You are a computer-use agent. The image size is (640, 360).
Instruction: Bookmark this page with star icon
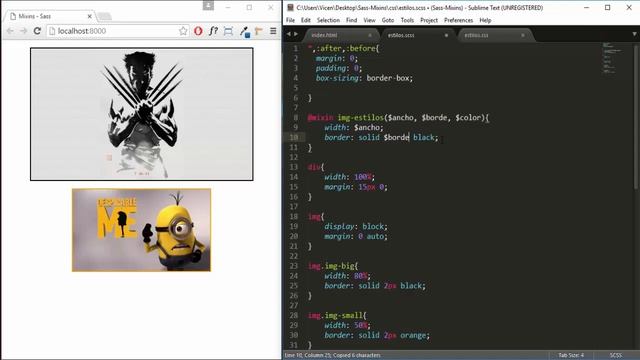pyautogui.click(x=183, y=31)
